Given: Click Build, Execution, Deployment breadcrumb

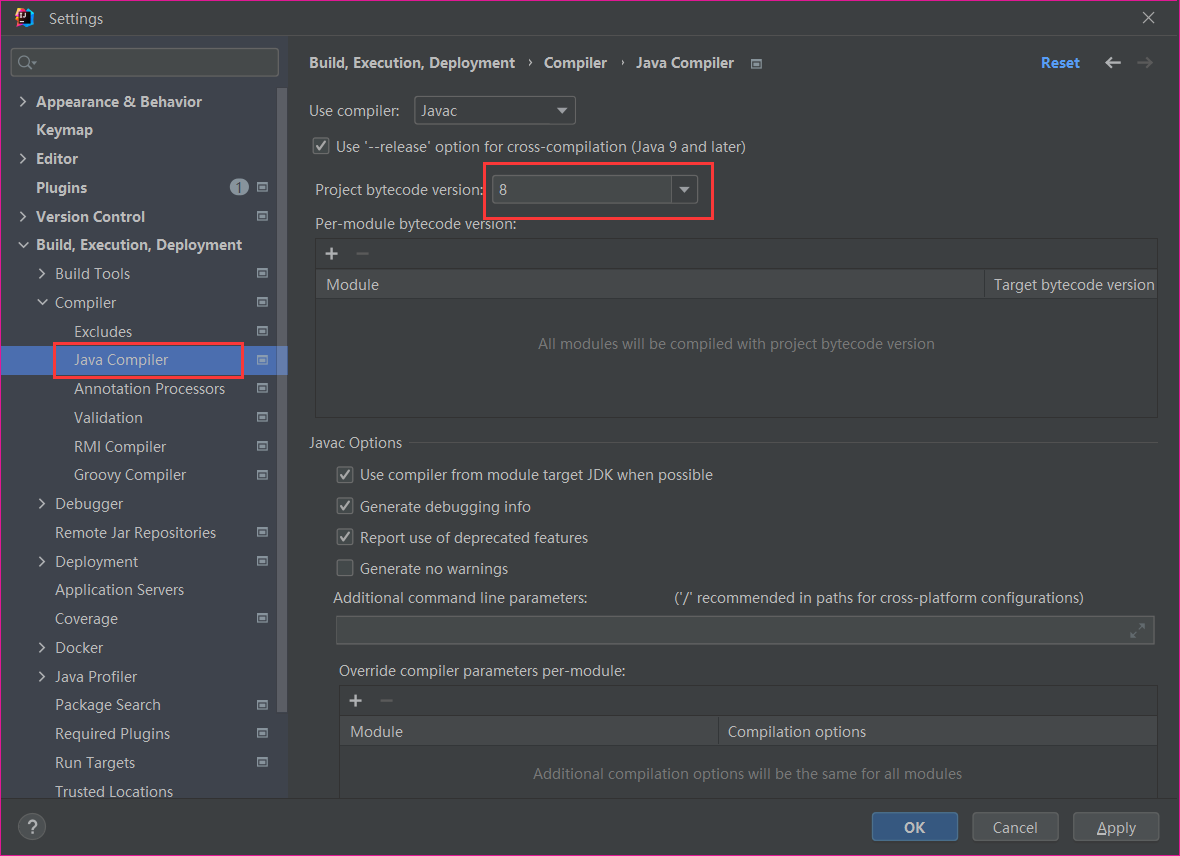Looking at the screenshot, I should (x=412, y=62).
